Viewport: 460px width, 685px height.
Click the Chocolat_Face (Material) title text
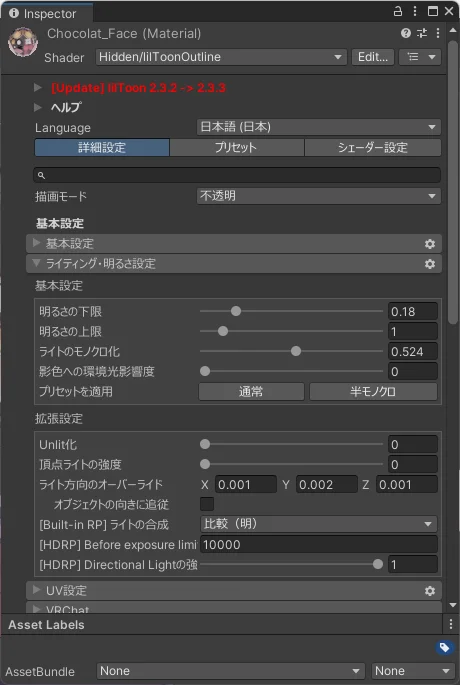124,34
